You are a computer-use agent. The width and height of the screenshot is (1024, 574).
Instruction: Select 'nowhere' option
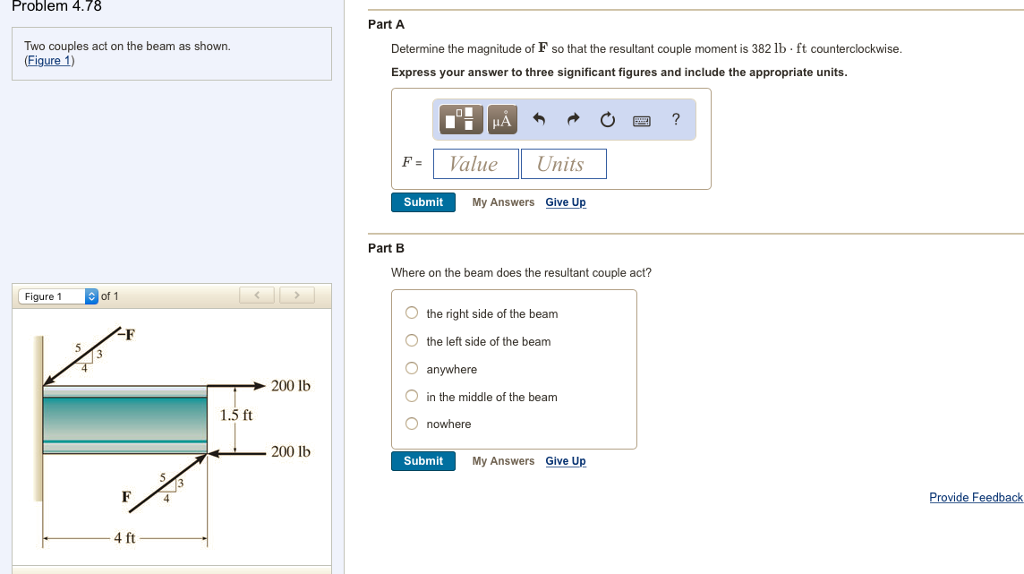[x=411, y=424]
